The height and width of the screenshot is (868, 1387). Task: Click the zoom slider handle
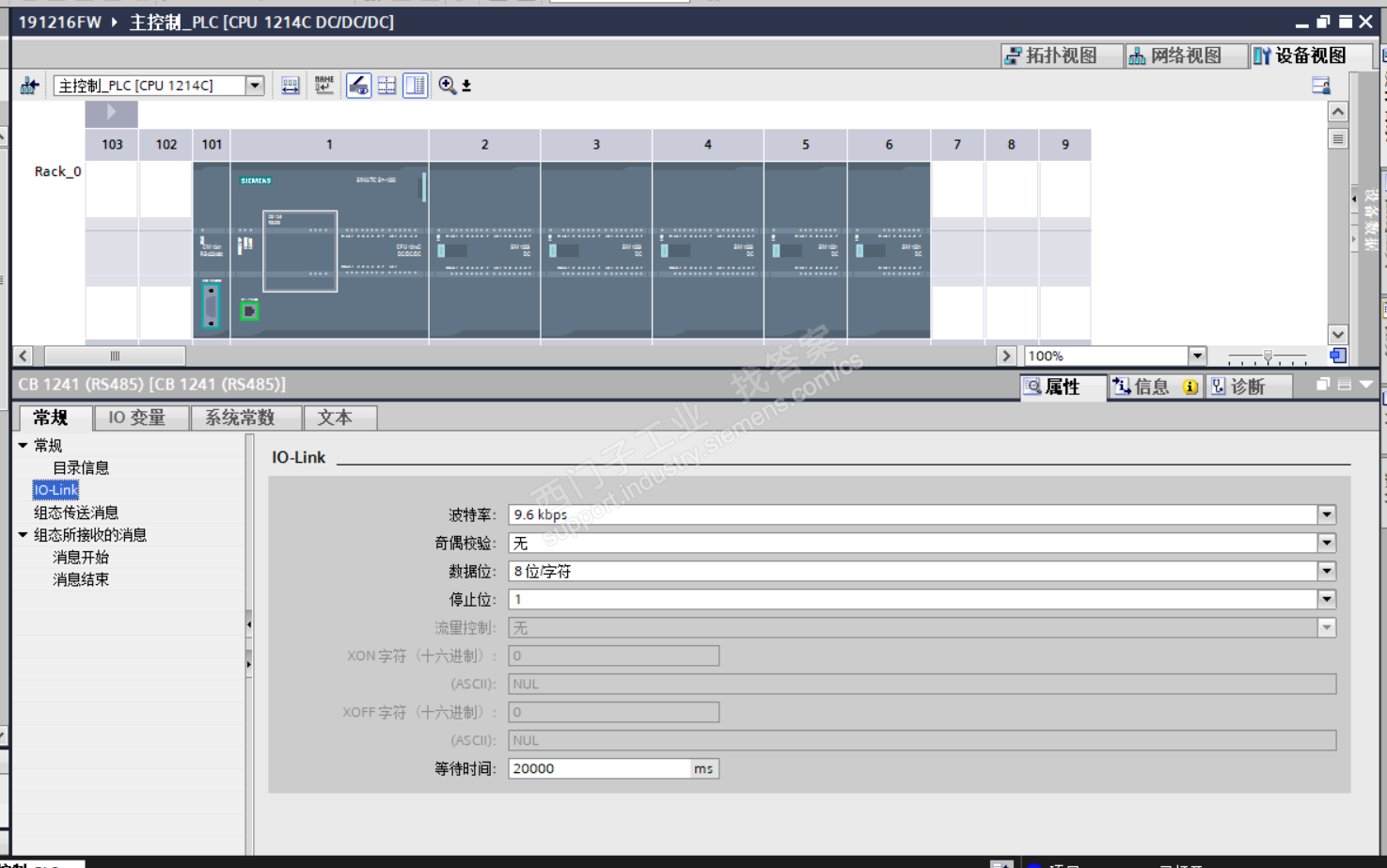click(x=1268, y=355)
